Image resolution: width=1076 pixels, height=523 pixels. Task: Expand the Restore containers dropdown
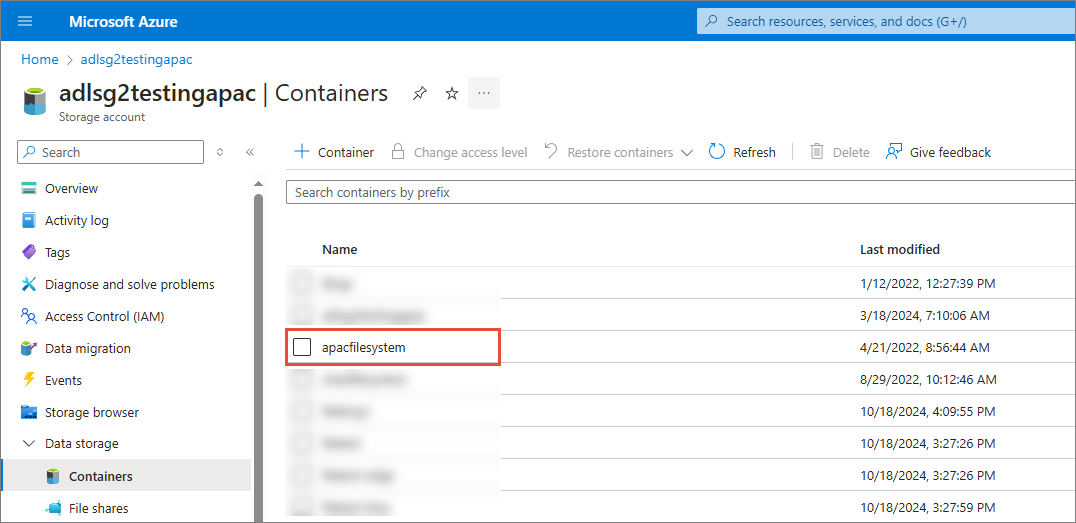(x=686, y=153)
